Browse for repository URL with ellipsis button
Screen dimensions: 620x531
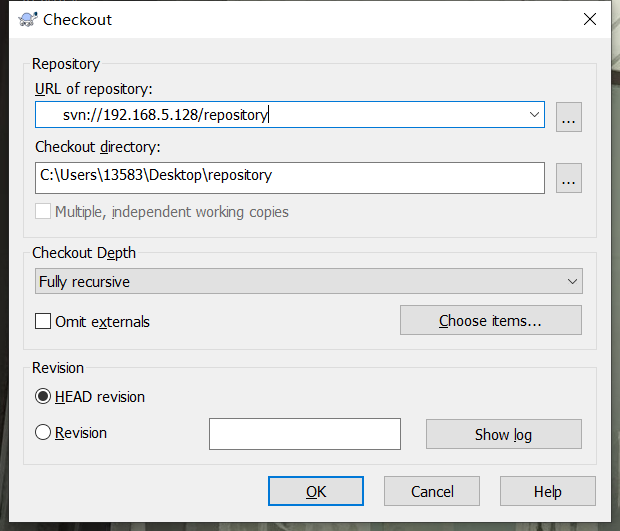569,117
